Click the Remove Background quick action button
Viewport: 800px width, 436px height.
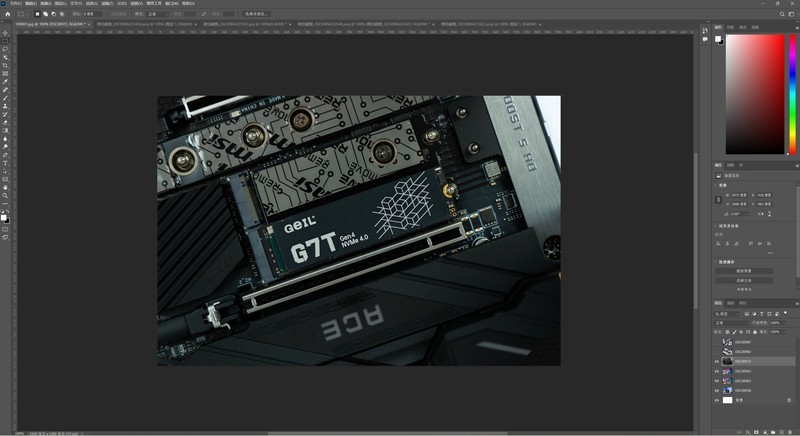click(x=744, y=271)
